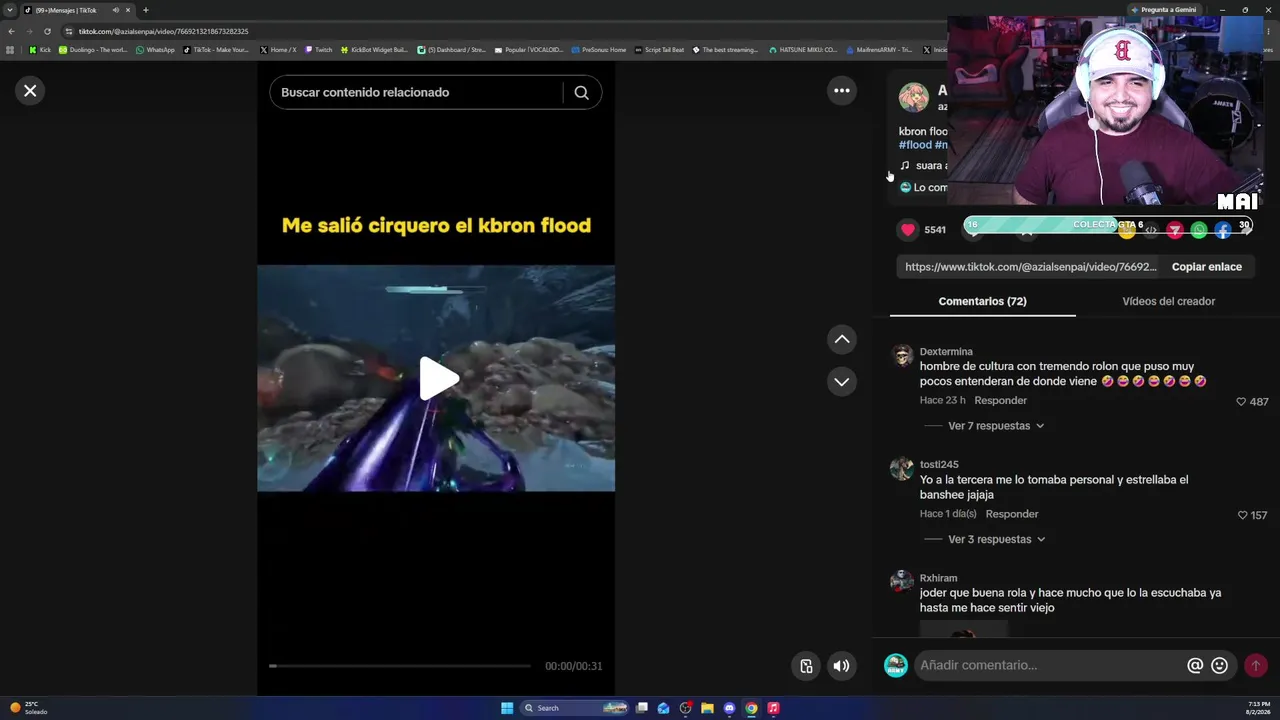Click the Rxhiram username
This screenshot has height=720, width=1280.
[x=938, y=578]
